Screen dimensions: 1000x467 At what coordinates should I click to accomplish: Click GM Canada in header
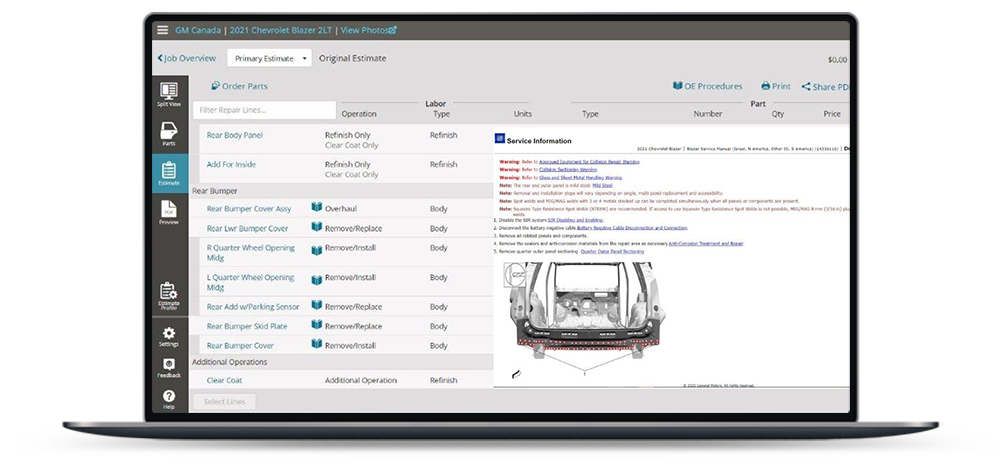pyautogui.click(x=198, y=30)
